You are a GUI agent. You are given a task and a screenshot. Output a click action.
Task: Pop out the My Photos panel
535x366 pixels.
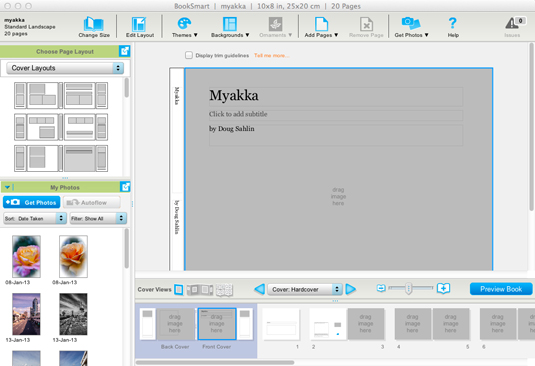(125, 187)
